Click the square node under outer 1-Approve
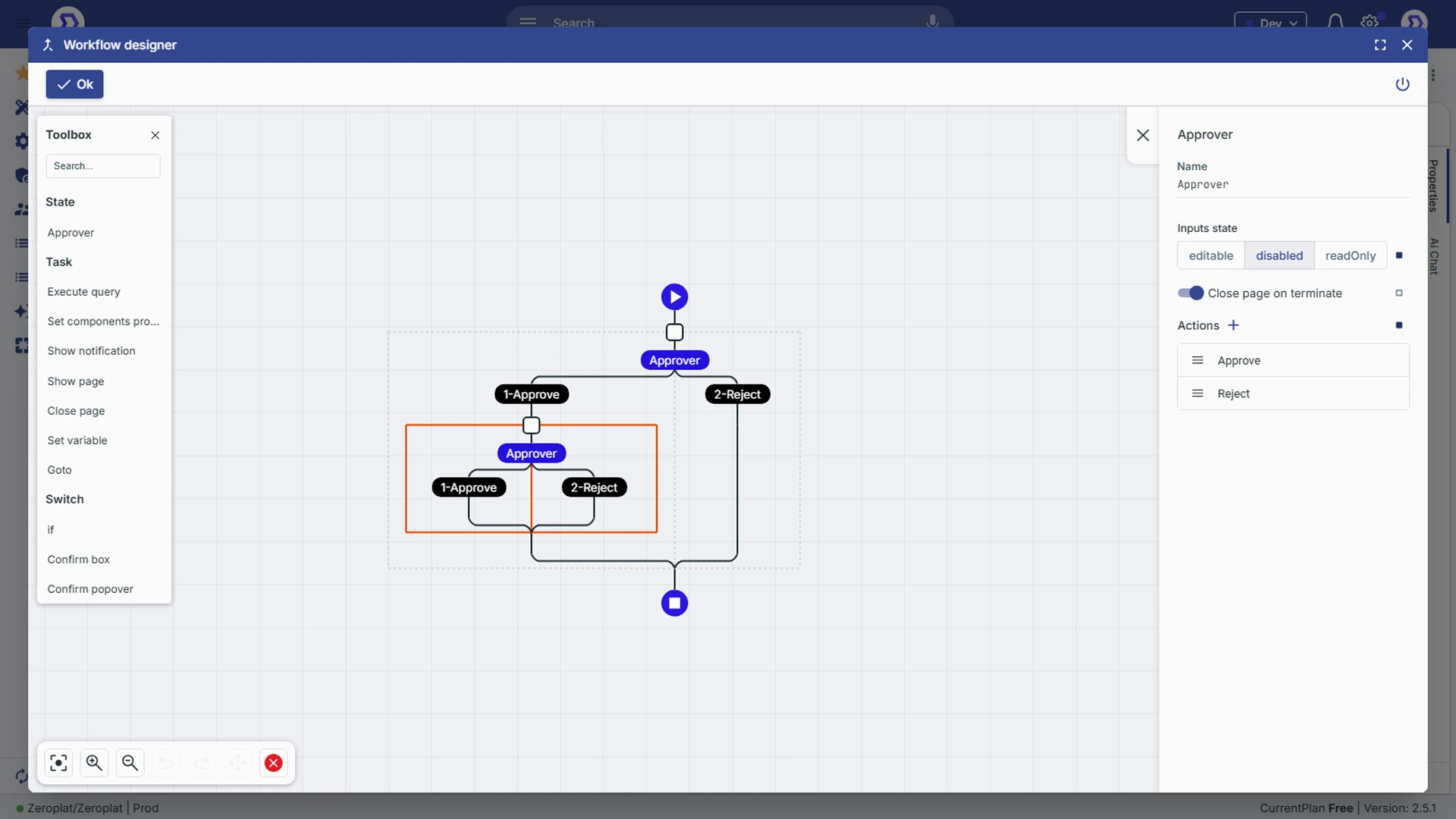Viewport: 1456px width, 819px height. coord(532,425)
